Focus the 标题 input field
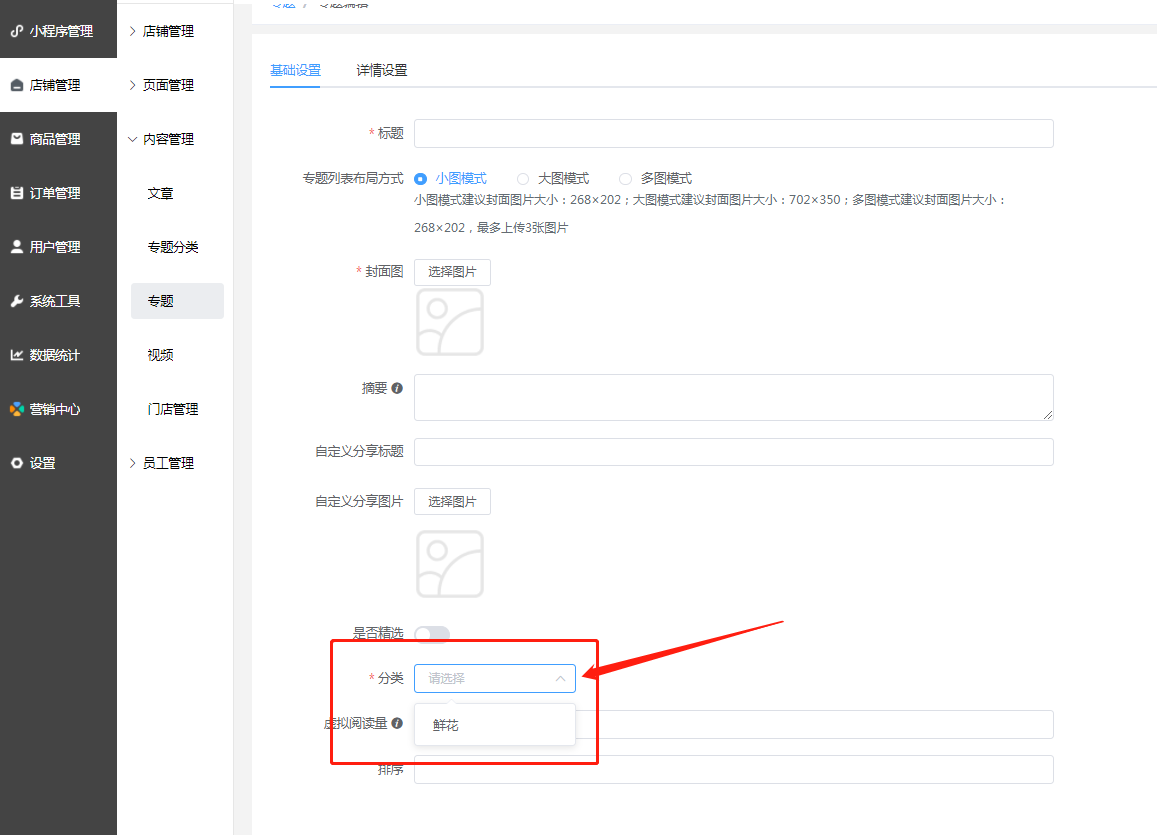The image size is (1157, 835). 733,134
